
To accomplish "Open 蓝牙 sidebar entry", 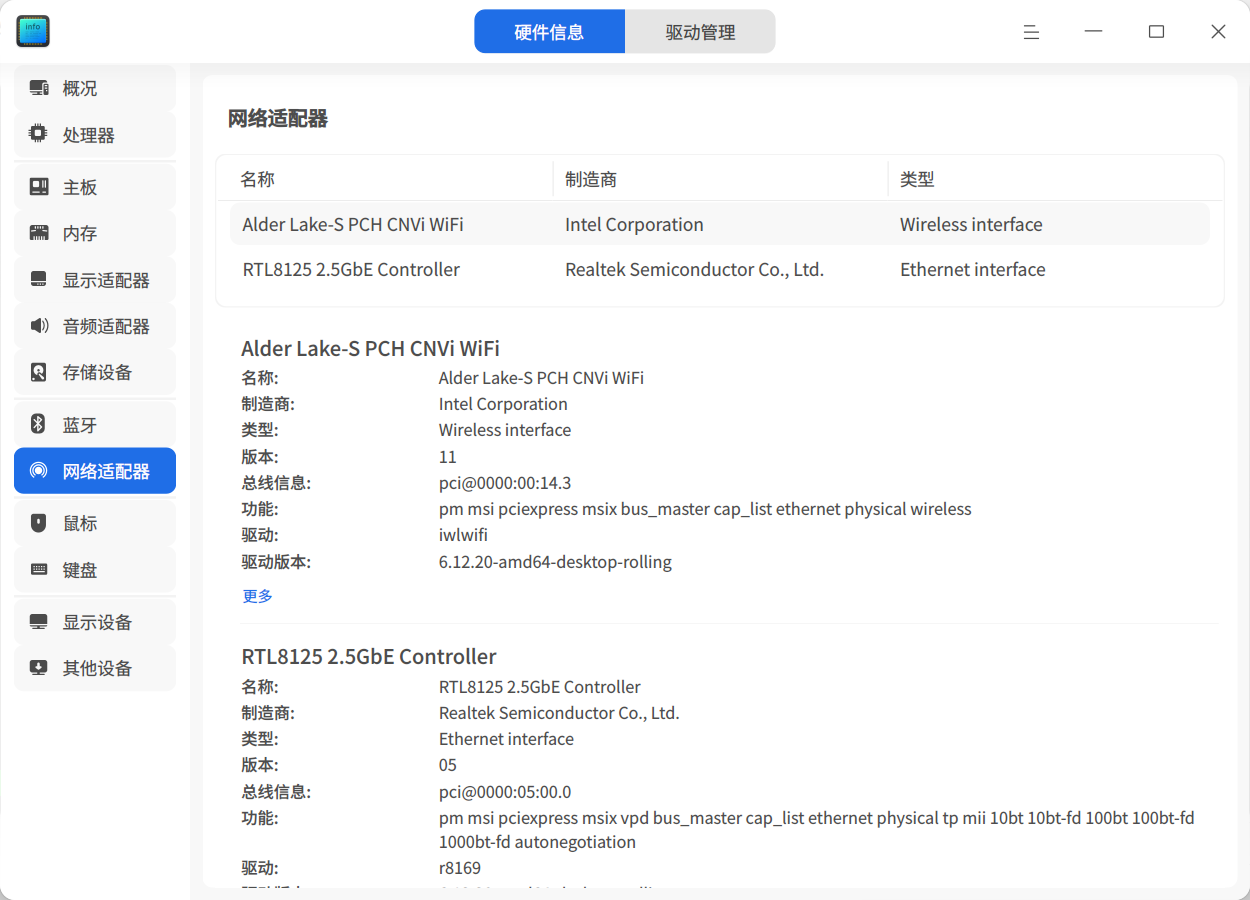I will pos(95,425).
